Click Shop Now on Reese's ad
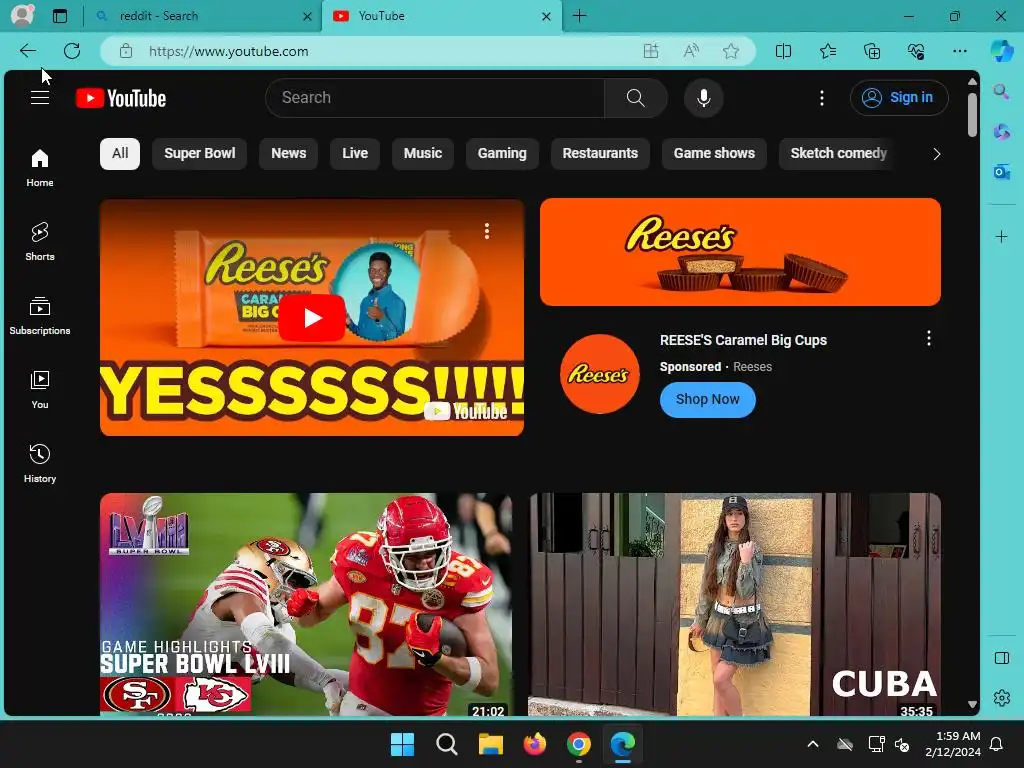Viewport: 1024px width, 768px height. 707,400
